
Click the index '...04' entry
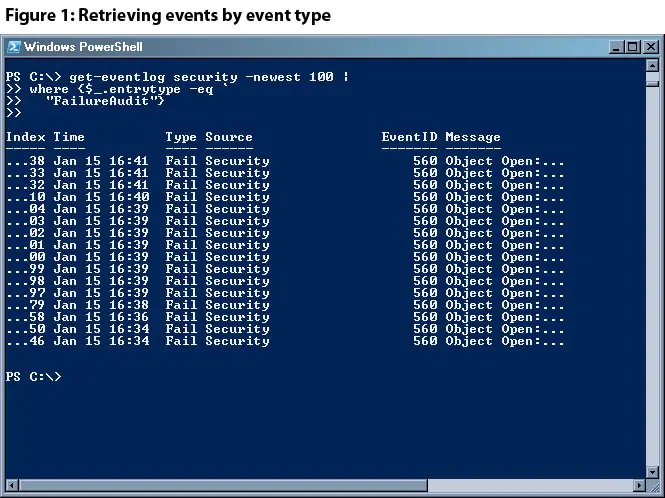pyautogui.click(x=25, y=209)
